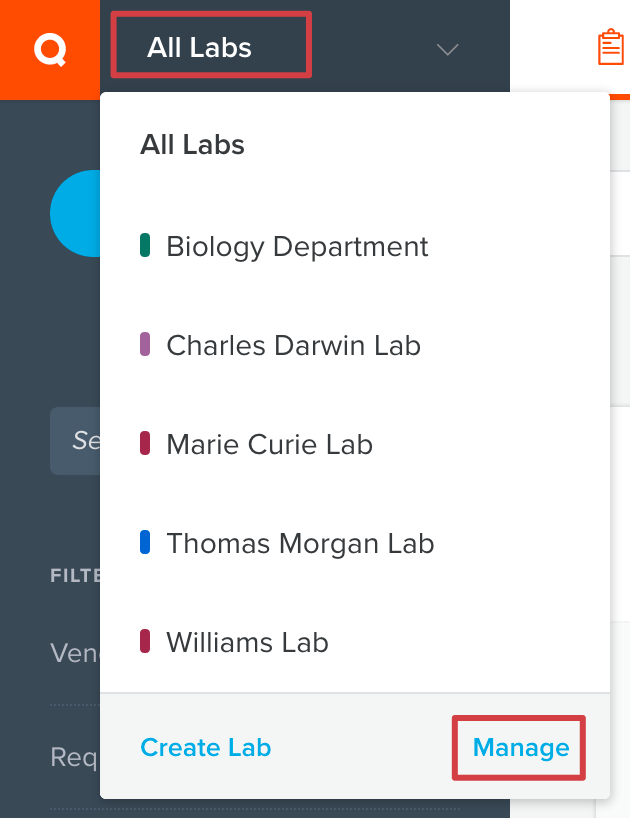
Task: Click the red Marie Curie Lab color marker
Action: (x=145, y=443)
